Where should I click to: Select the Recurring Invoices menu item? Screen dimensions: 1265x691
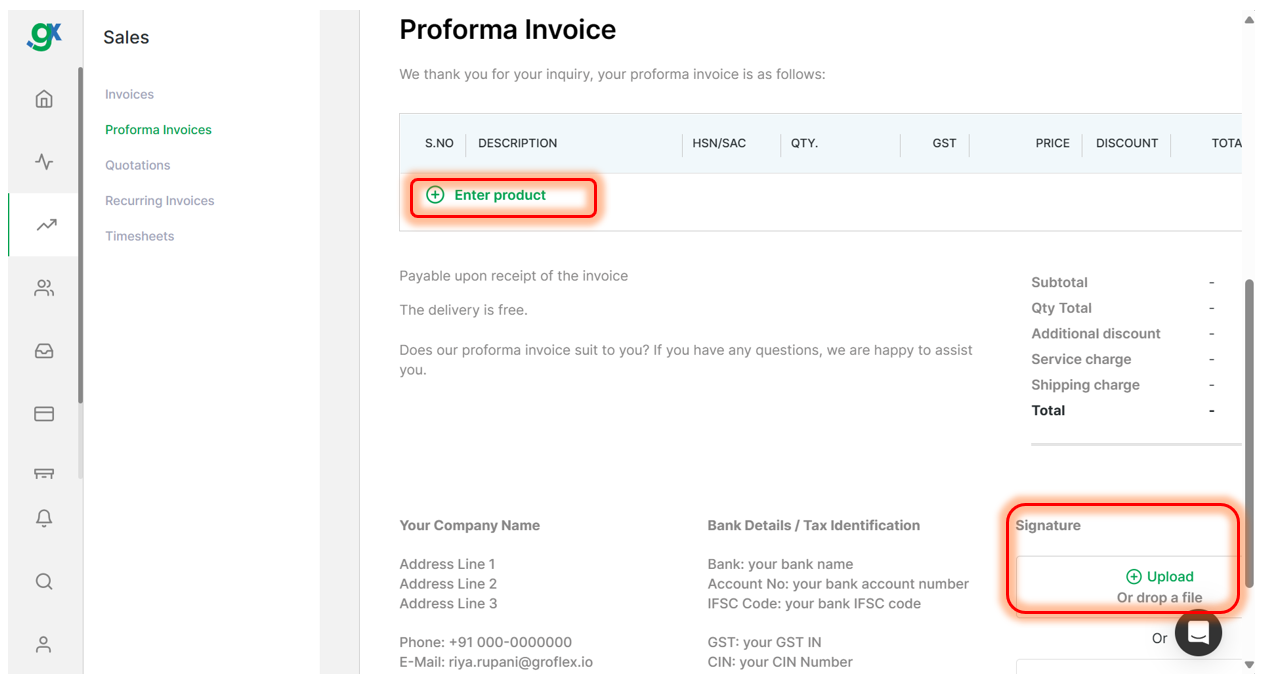159,200
